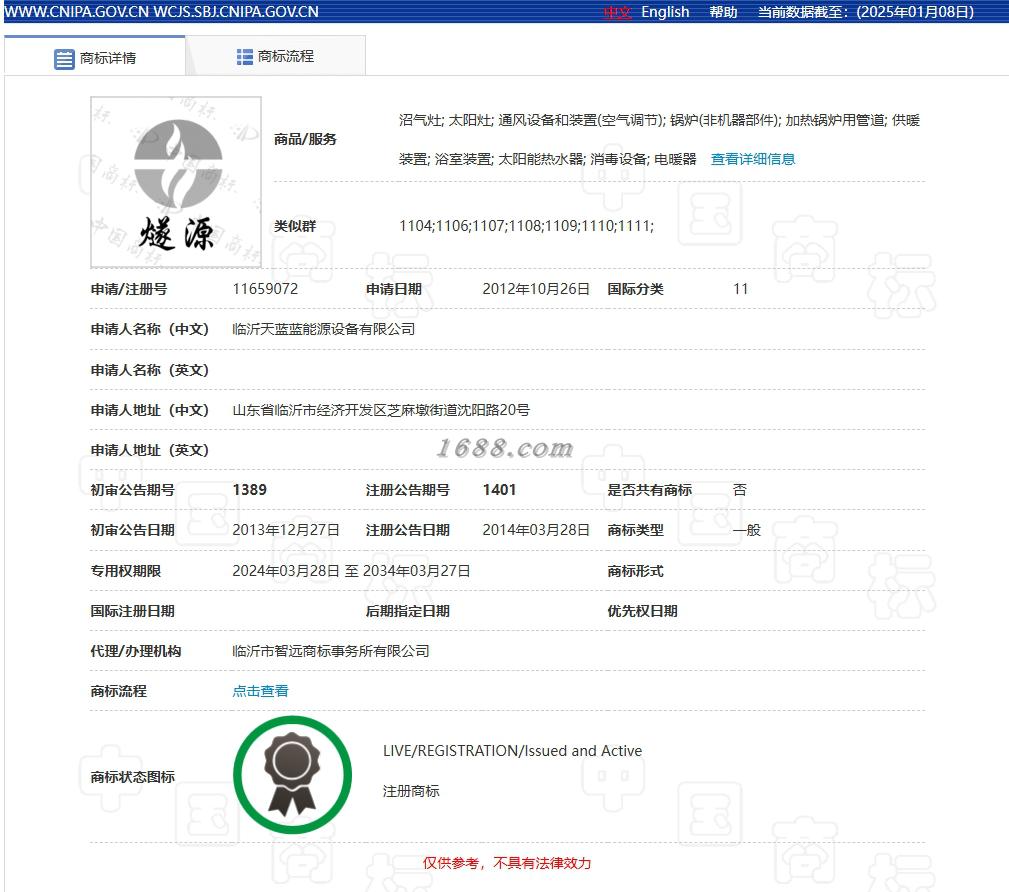Select the 专用权期限 label
The width and height of the screenshot is (1009, 892).
[x=125, y=571]
